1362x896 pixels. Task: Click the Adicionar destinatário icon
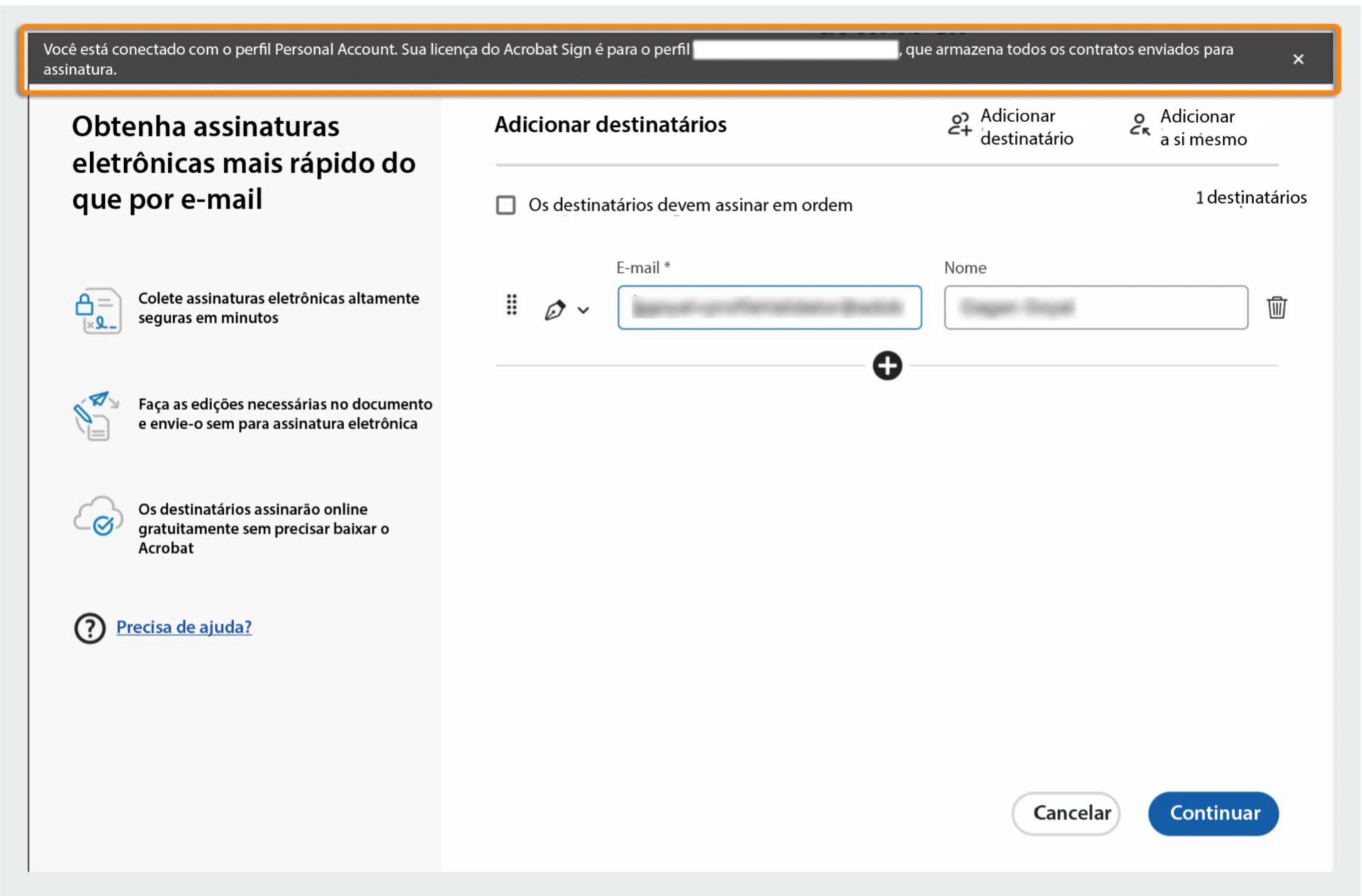[x=961, y=126]
